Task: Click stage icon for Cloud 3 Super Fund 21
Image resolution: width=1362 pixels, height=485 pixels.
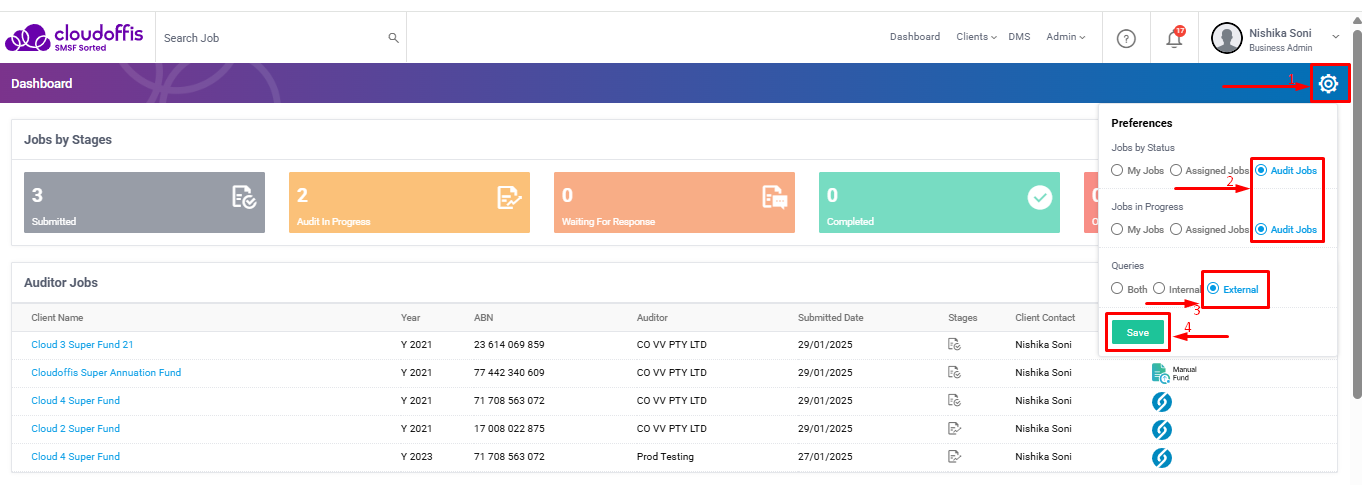Action: click(x=955, y=345)
